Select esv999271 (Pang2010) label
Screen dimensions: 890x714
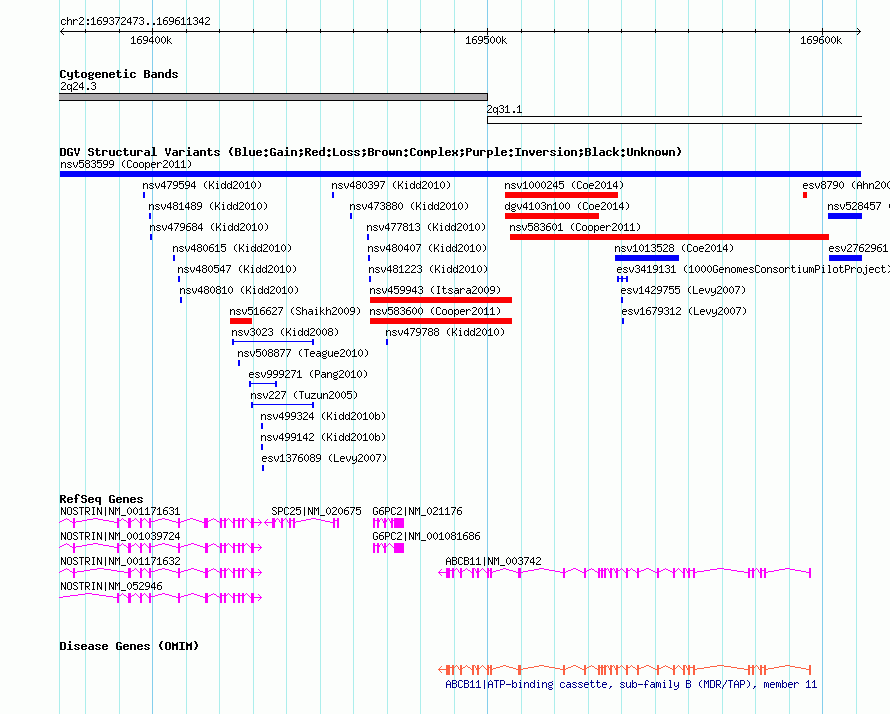308,374
